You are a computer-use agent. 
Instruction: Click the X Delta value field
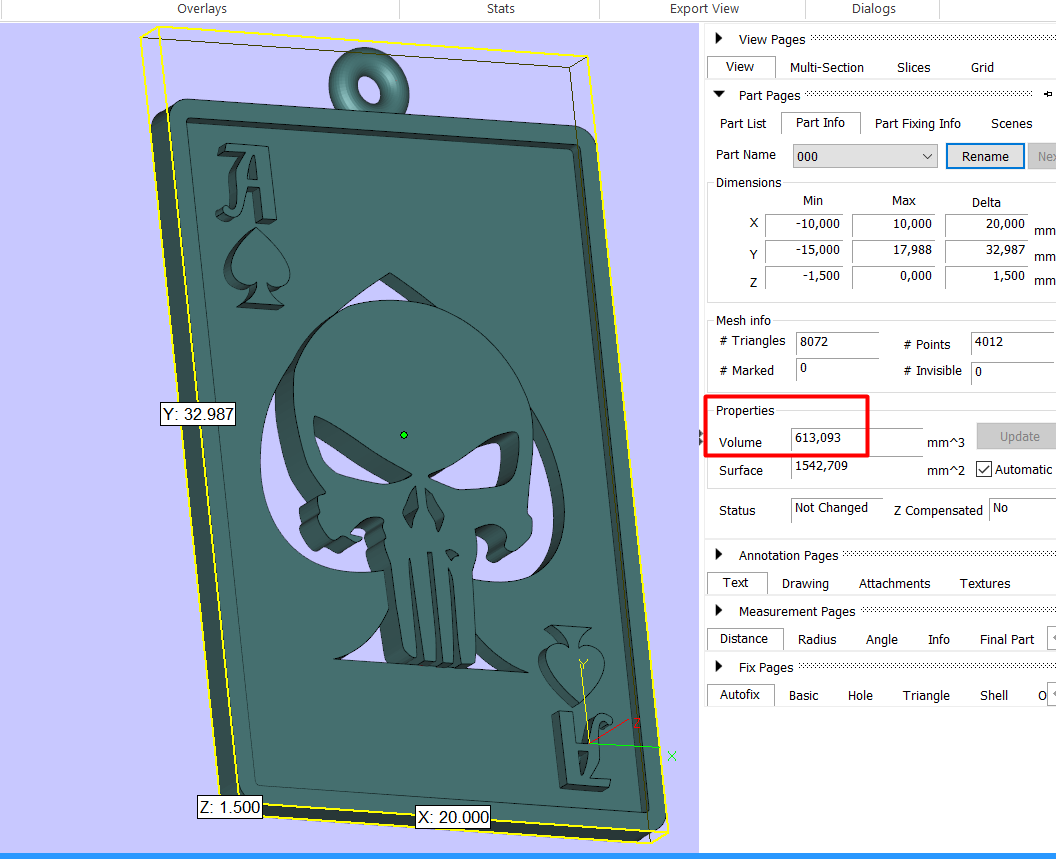[x=987, y=224]
